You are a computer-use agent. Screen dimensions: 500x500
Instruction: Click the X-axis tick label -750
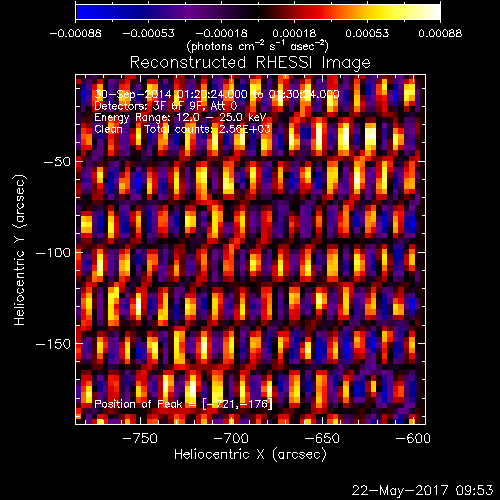140,438
